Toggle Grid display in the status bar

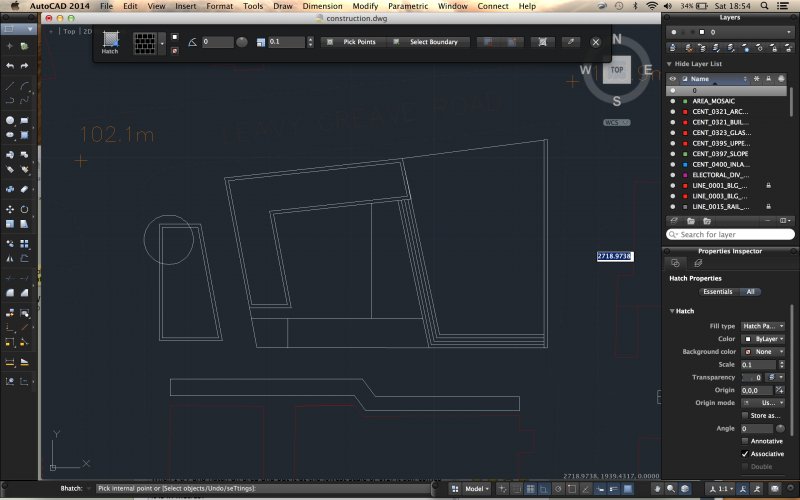coord(531,488)
